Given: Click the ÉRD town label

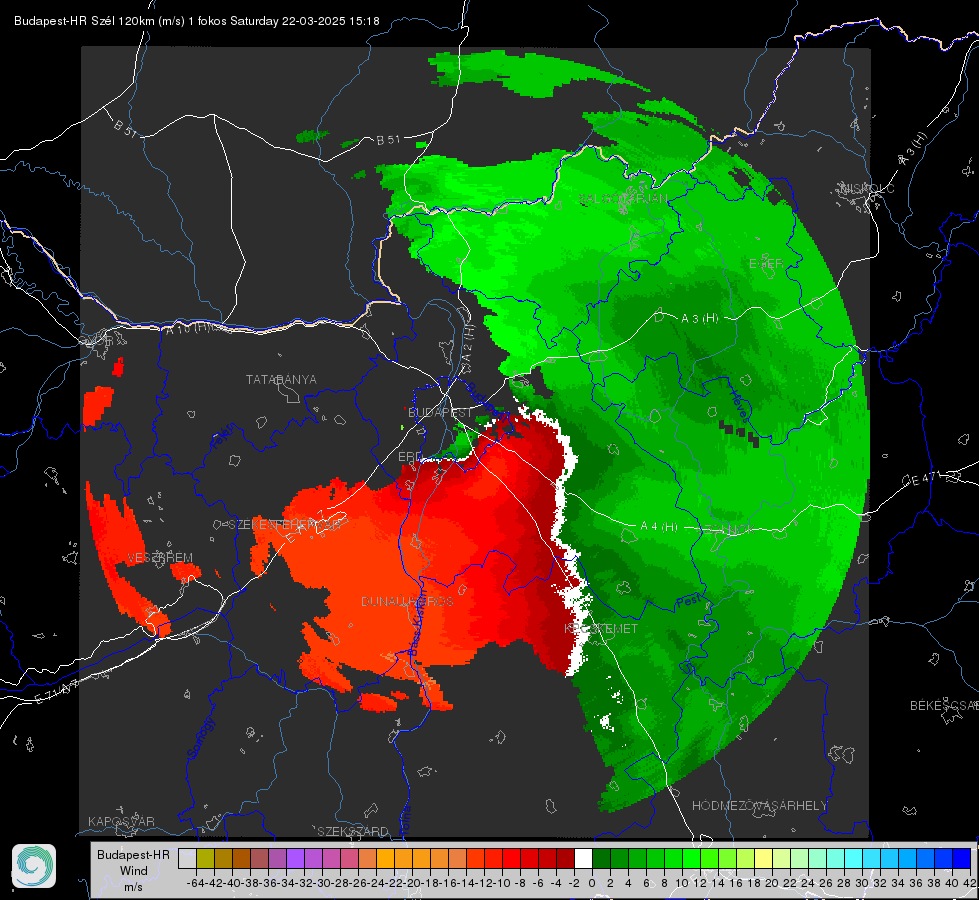Looking at the screenshot, I should tap(409, 457).
